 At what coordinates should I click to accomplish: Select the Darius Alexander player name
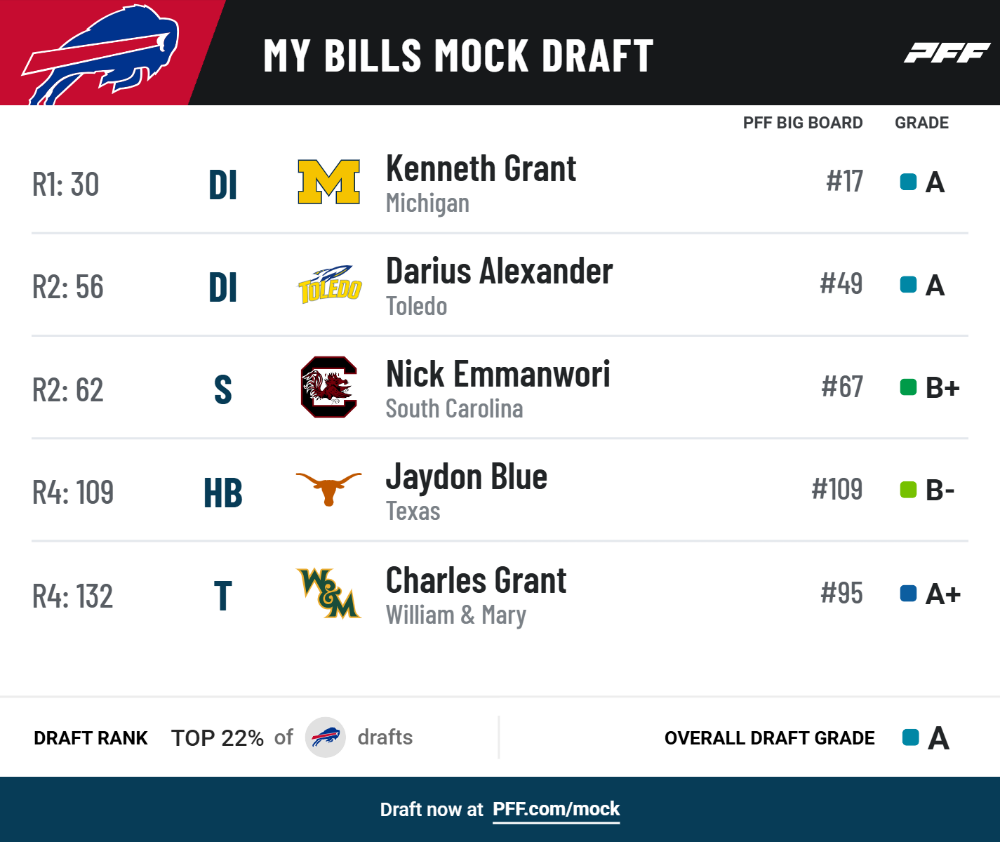pos(499,271)
